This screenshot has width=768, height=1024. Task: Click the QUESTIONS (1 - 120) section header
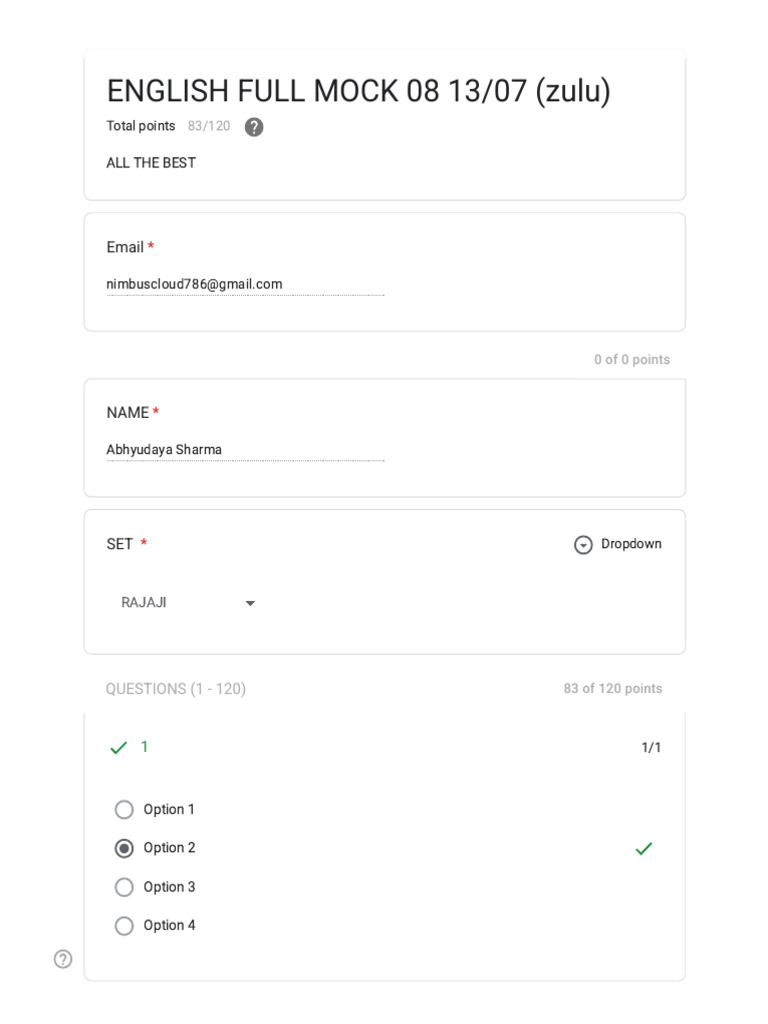(176, 689)
